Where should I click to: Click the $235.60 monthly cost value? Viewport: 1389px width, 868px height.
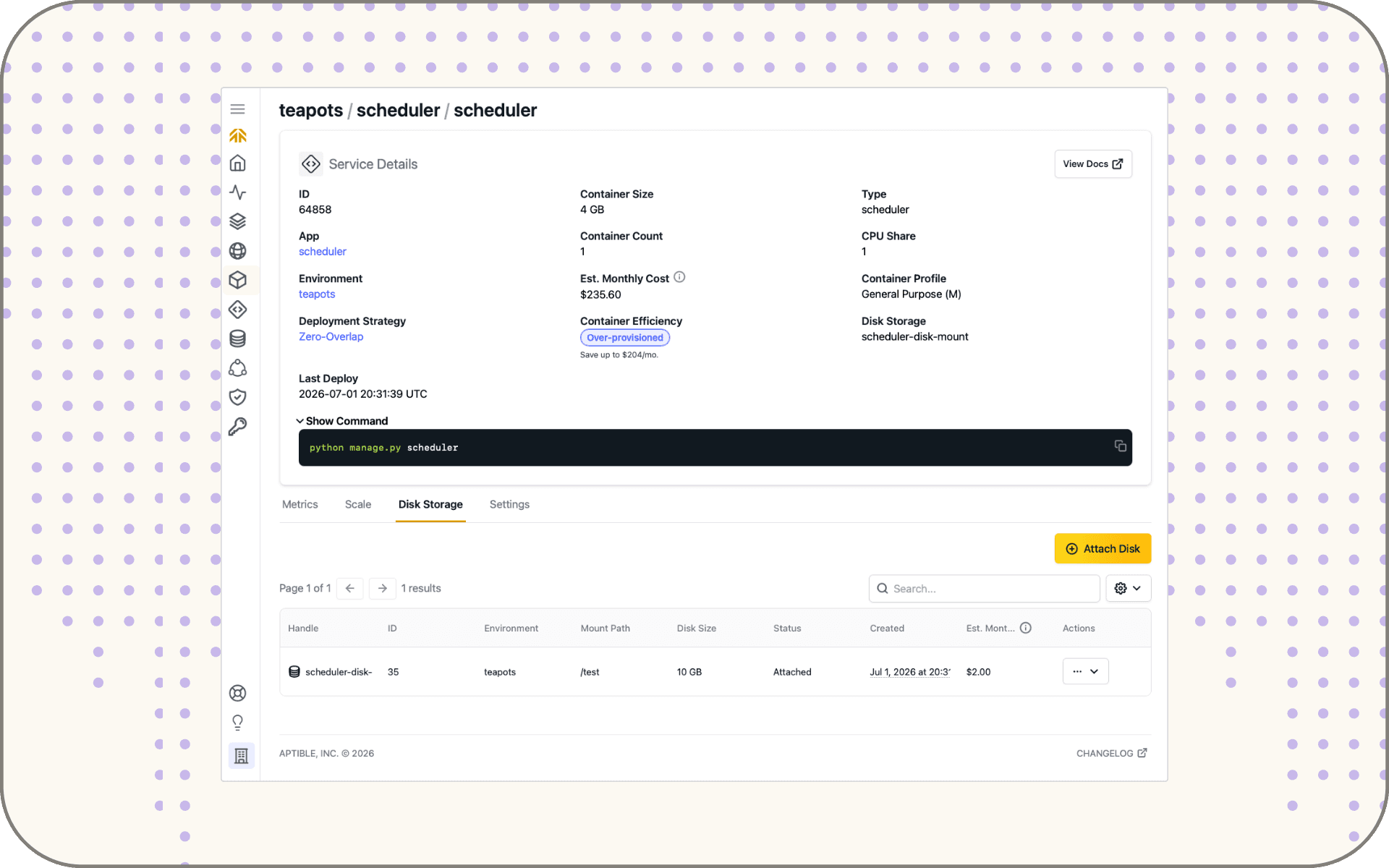[600, 295]
